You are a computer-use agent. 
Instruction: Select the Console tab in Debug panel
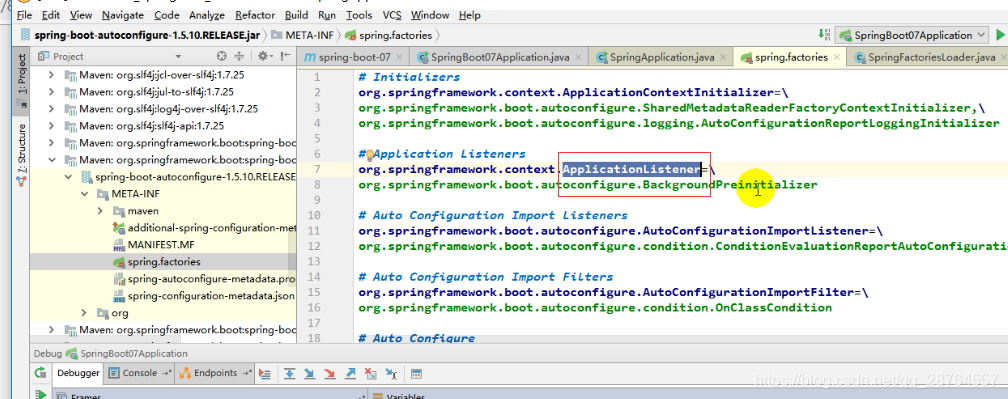[140, 373]
